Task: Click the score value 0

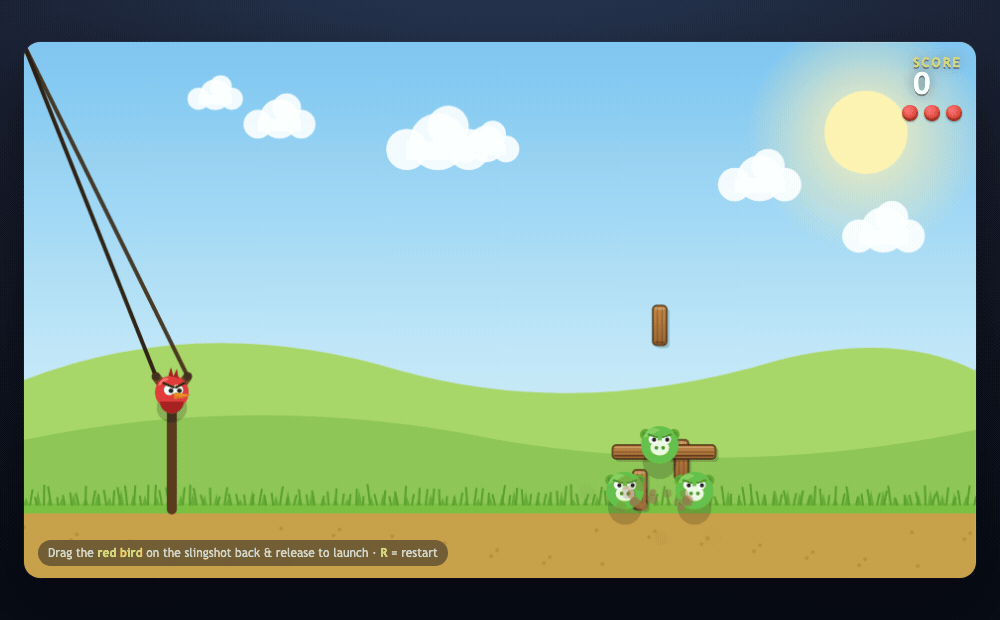Action: (x=921, y=84)
